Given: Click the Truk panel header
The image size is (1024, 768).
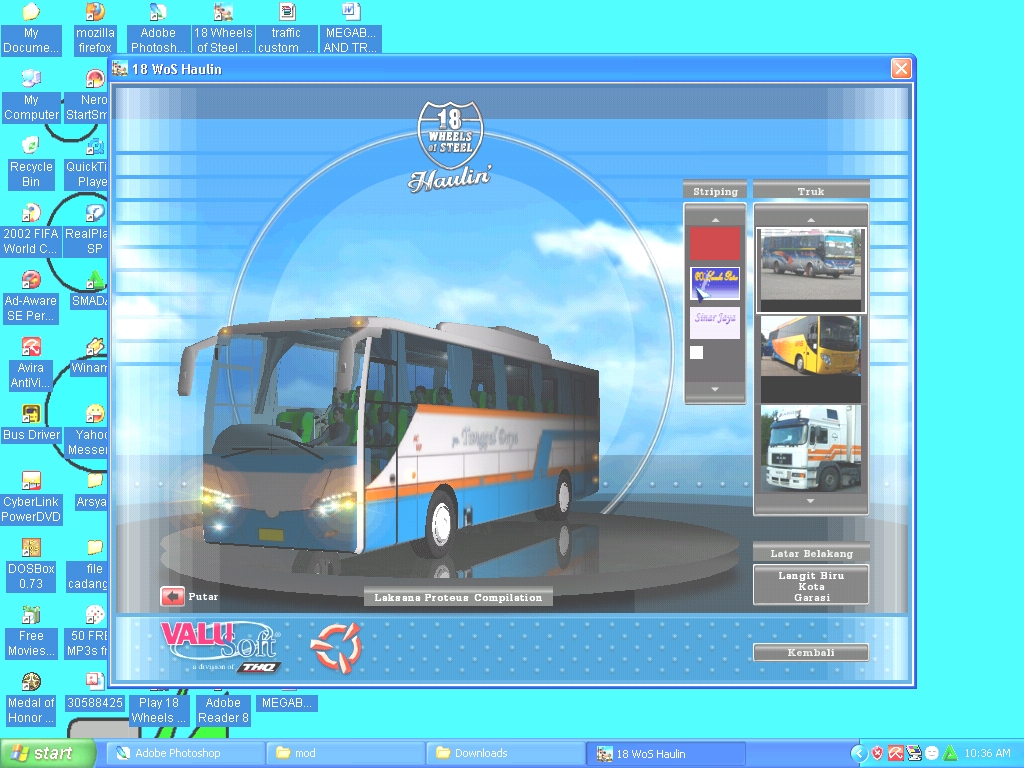Looking at the screenshot, I should (811, 191).
